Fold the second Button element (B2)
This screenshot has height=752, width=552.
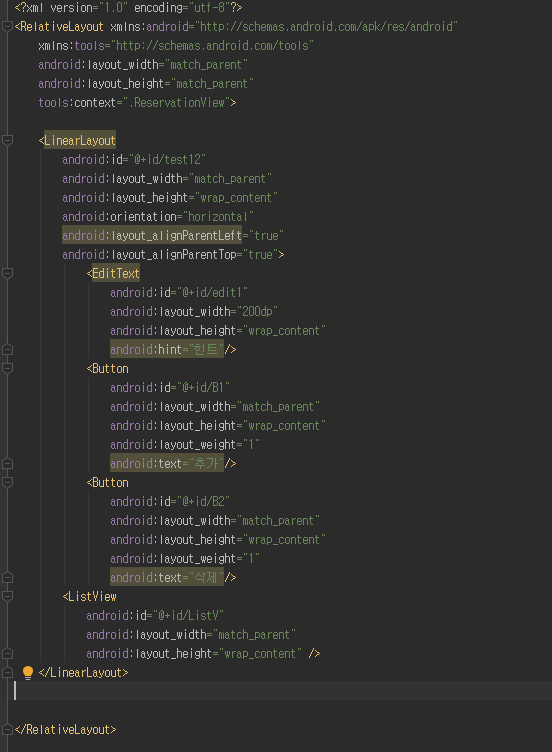(x=7, y=482)
